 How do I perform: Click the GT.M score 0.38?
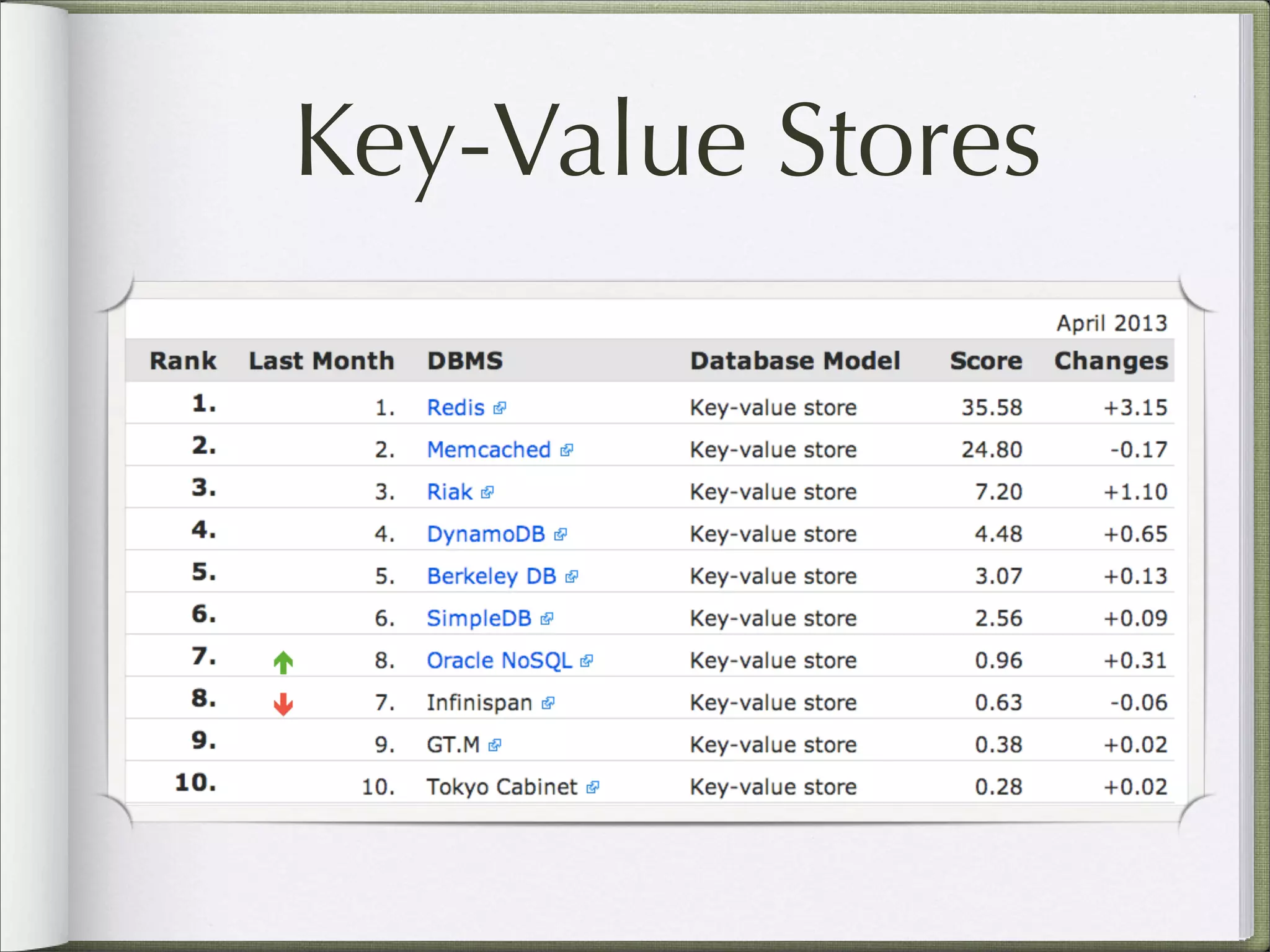(998, 745)
